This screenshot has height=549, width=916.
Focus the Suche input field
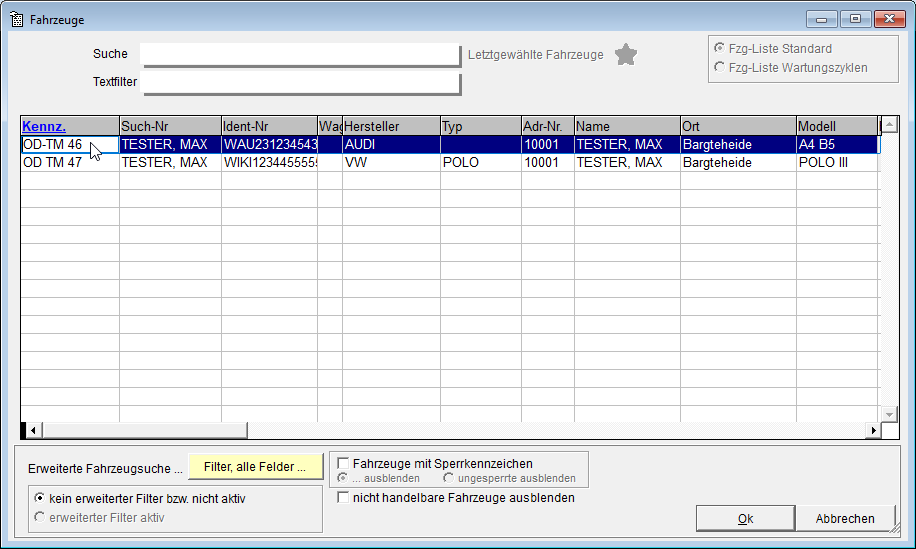[x=300, y=54]
